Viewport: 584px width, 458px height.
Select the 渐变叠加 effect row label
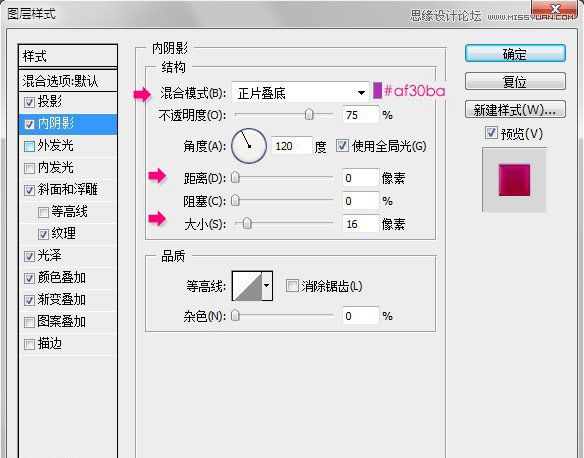tap(61, 299)
